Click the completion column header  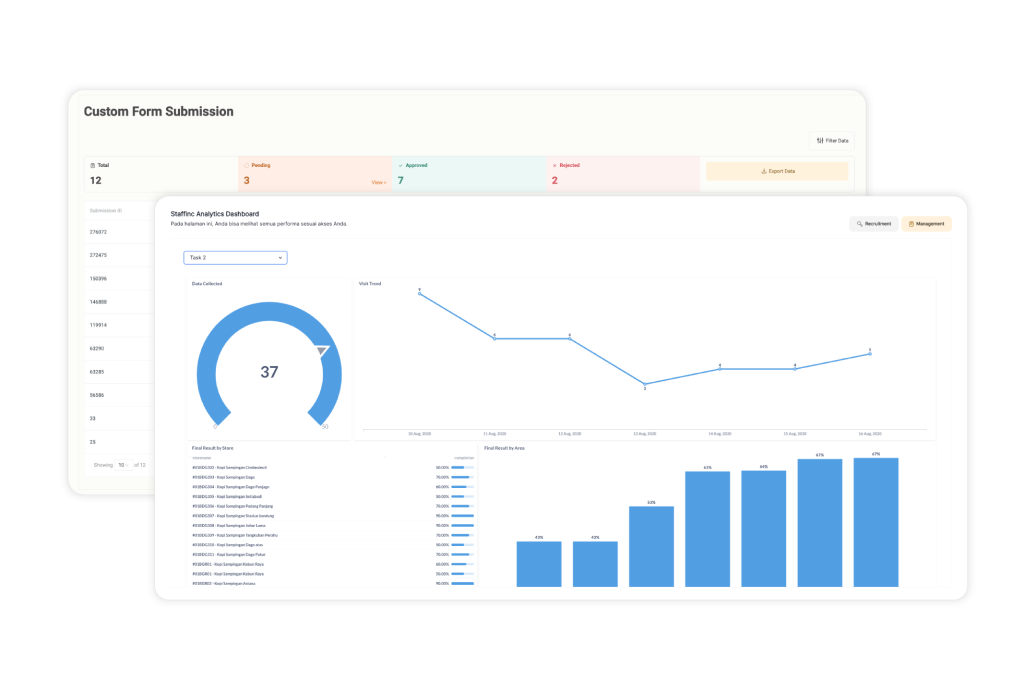pyautogui.click(x=464, y=458)
